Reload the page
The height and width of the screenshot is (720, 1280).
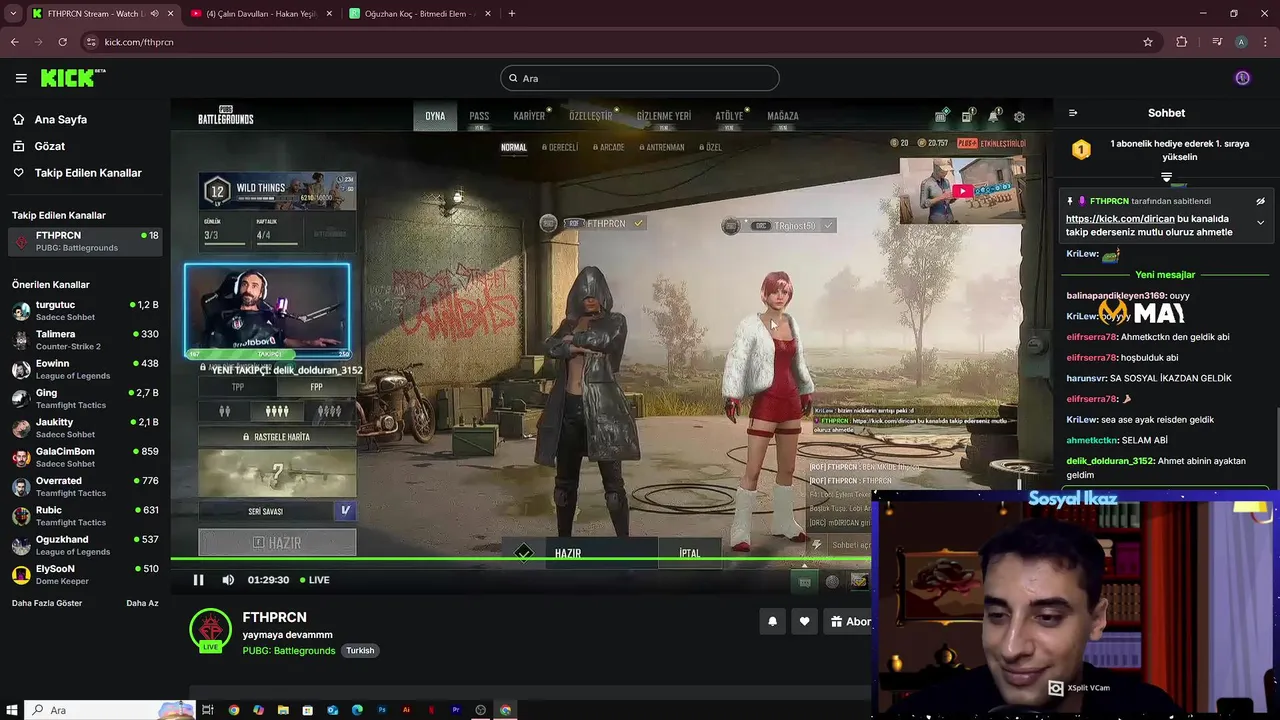pos(62,42)
